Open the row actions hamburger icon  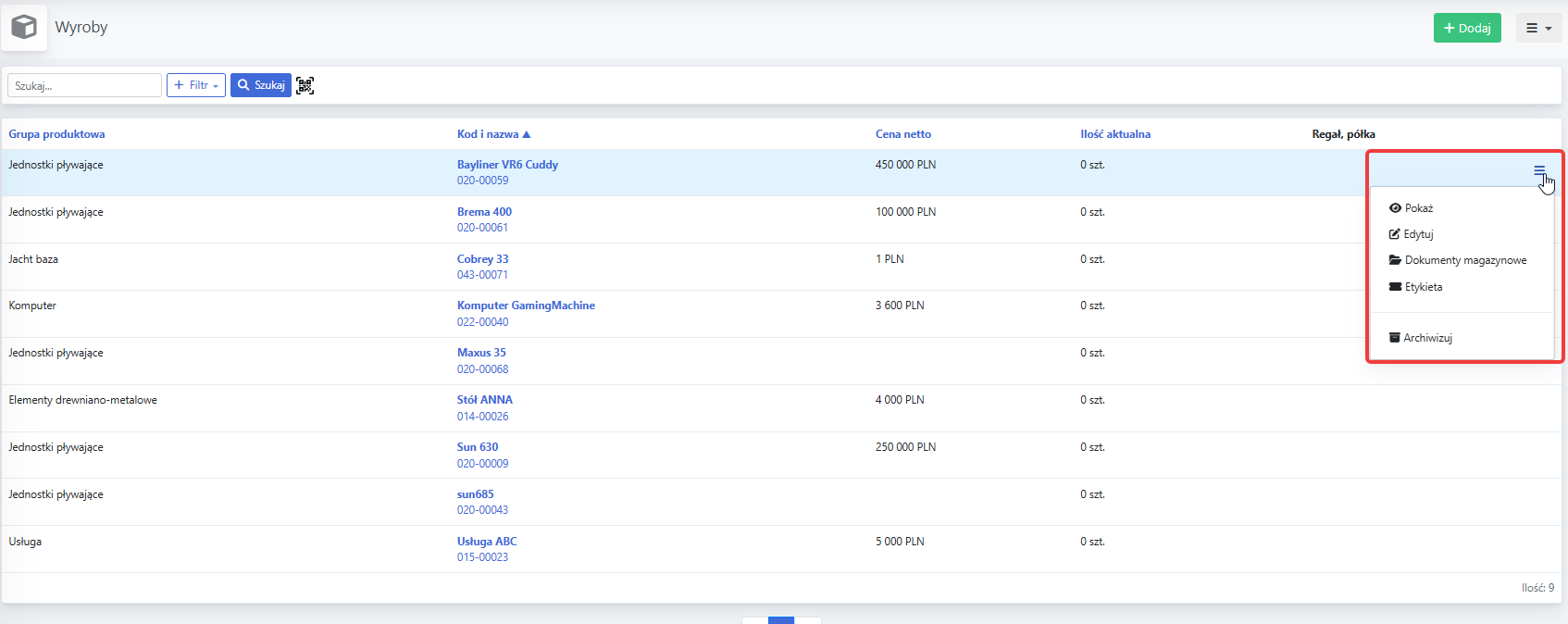[1539, 170]
